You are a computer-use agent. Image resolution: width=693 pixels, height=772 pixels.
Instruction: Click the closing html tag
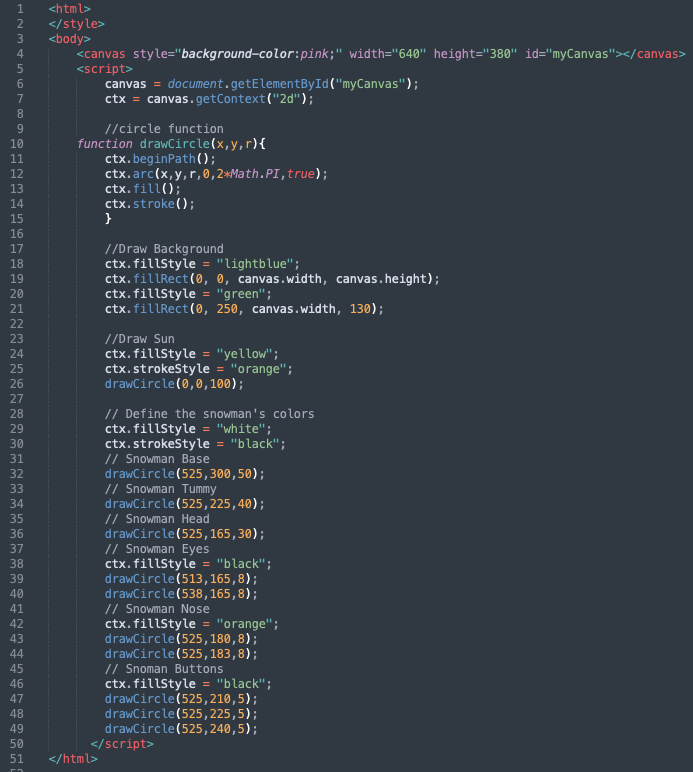73,759
